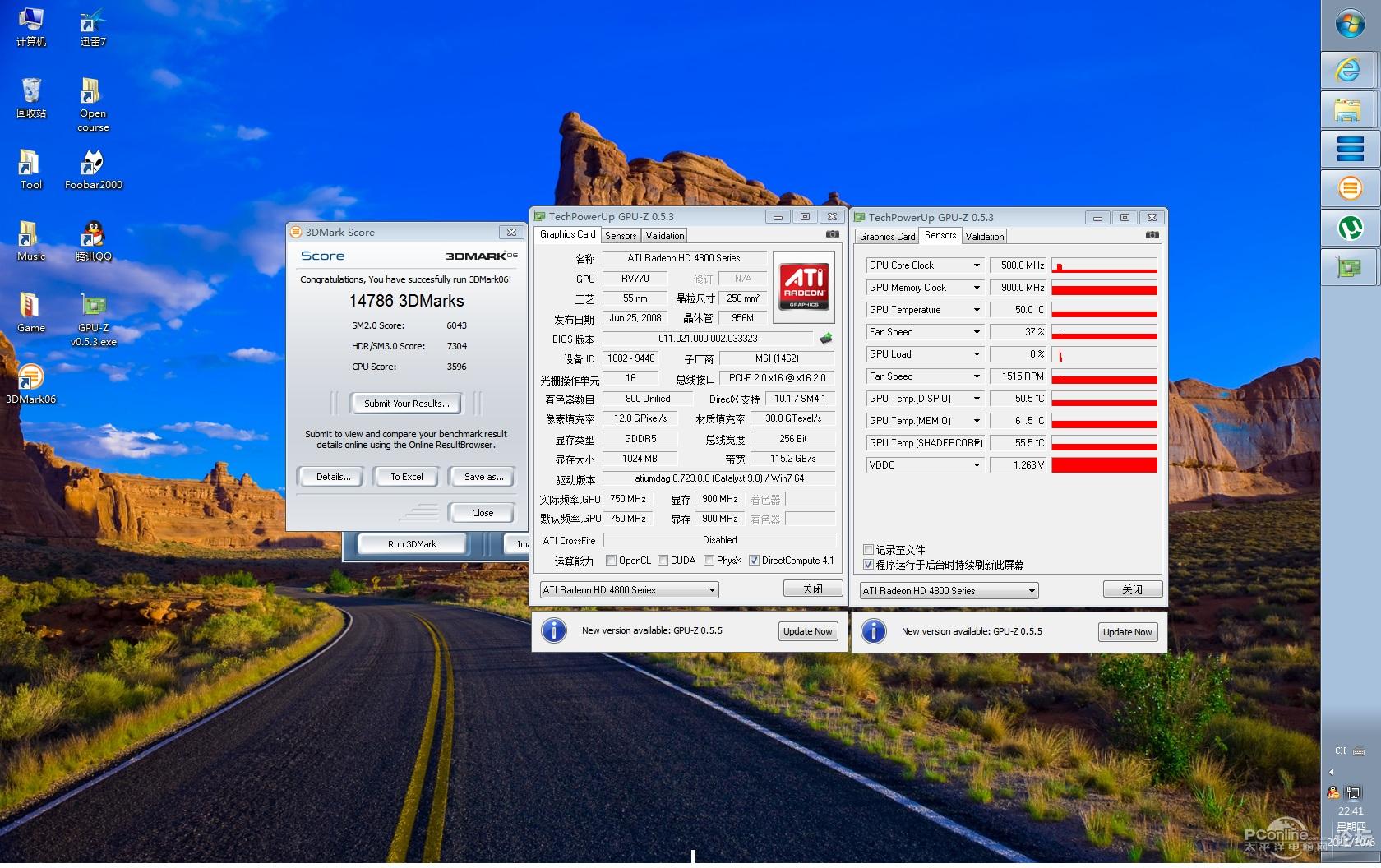Click the BIOS version field

pyautogui.click(x=708, y=339)
